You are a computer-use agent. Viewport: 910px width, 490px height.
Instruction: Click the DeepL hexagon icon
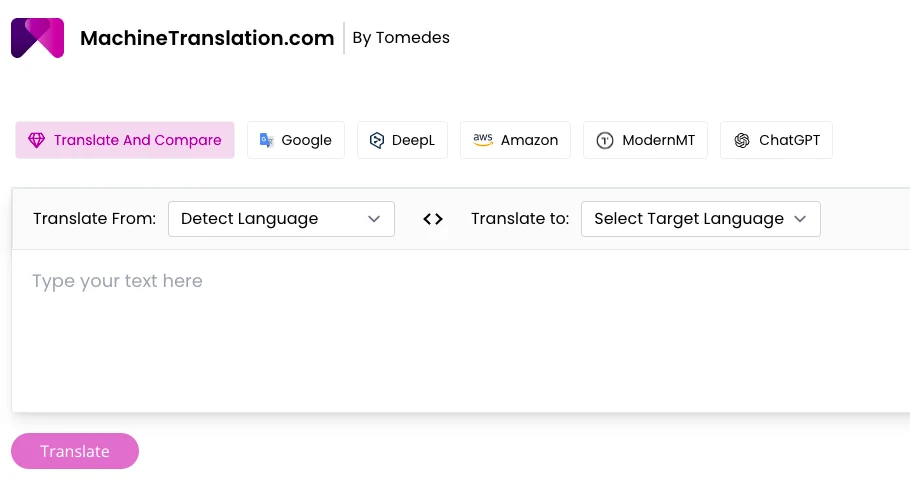coord(377,140)
